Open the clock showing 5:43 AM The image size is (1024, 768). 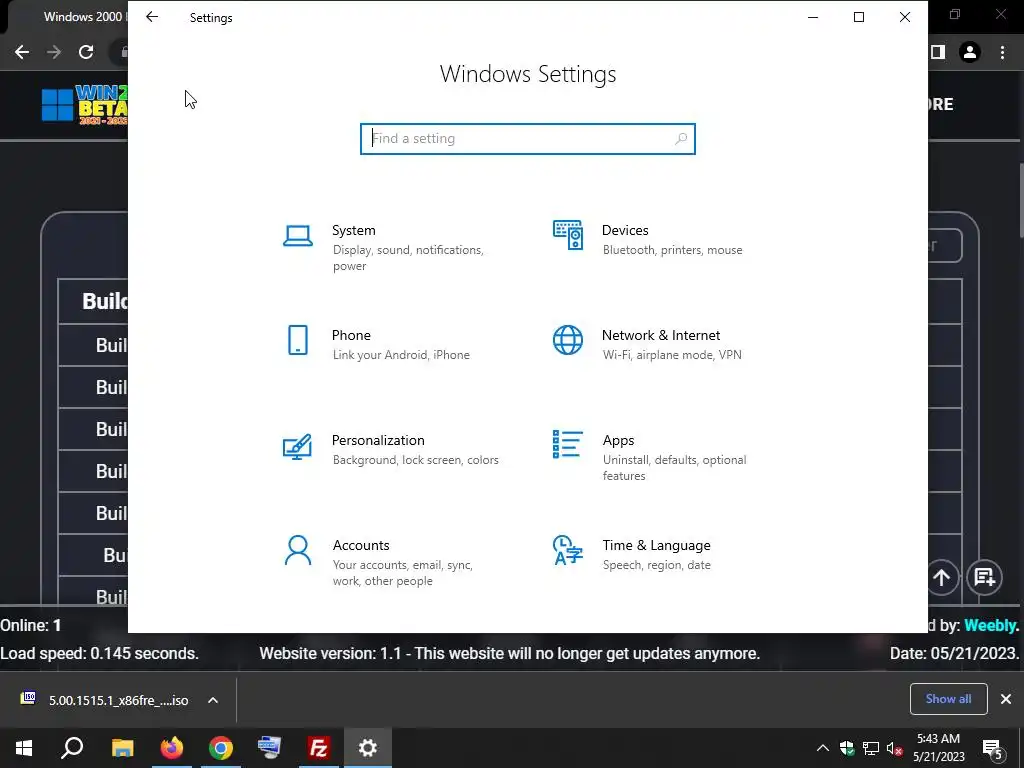coord(938,748)
